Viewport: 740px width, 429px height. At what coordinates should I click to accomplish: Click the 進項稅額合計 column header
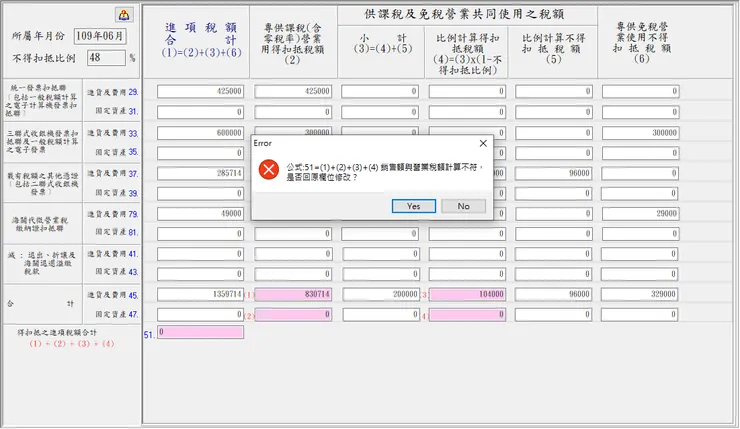pyautogui.click(x=201, y=40)
